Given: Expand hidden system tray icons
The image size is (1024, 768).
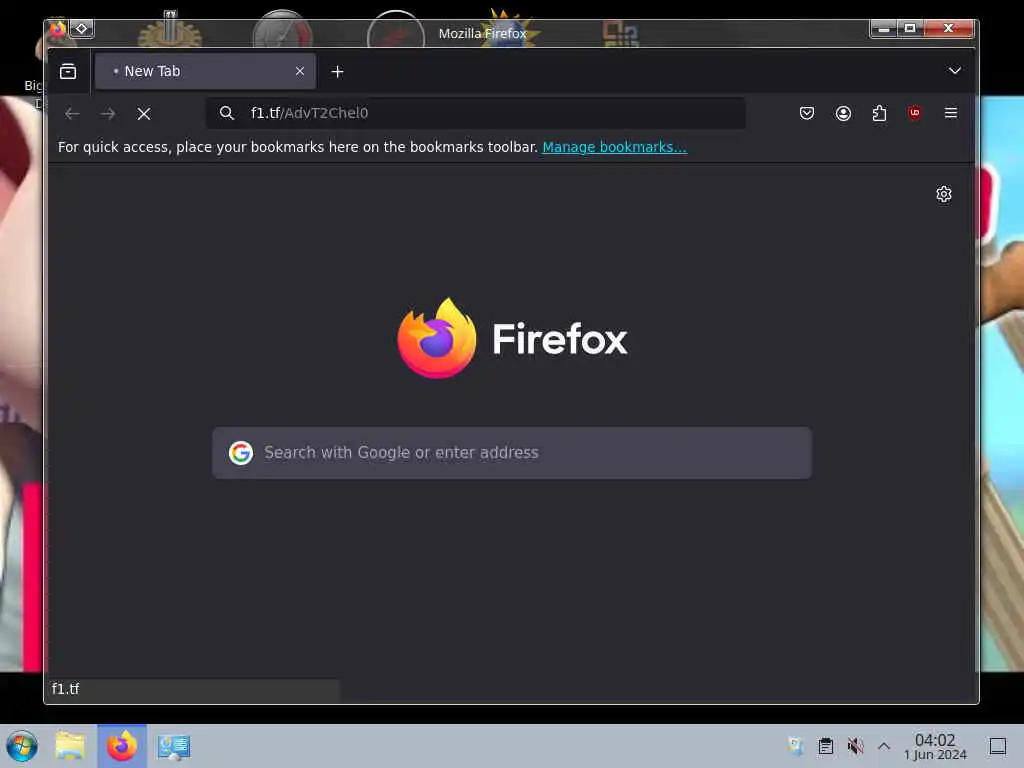Looking at the screenshot, I should tap(884, 746).
